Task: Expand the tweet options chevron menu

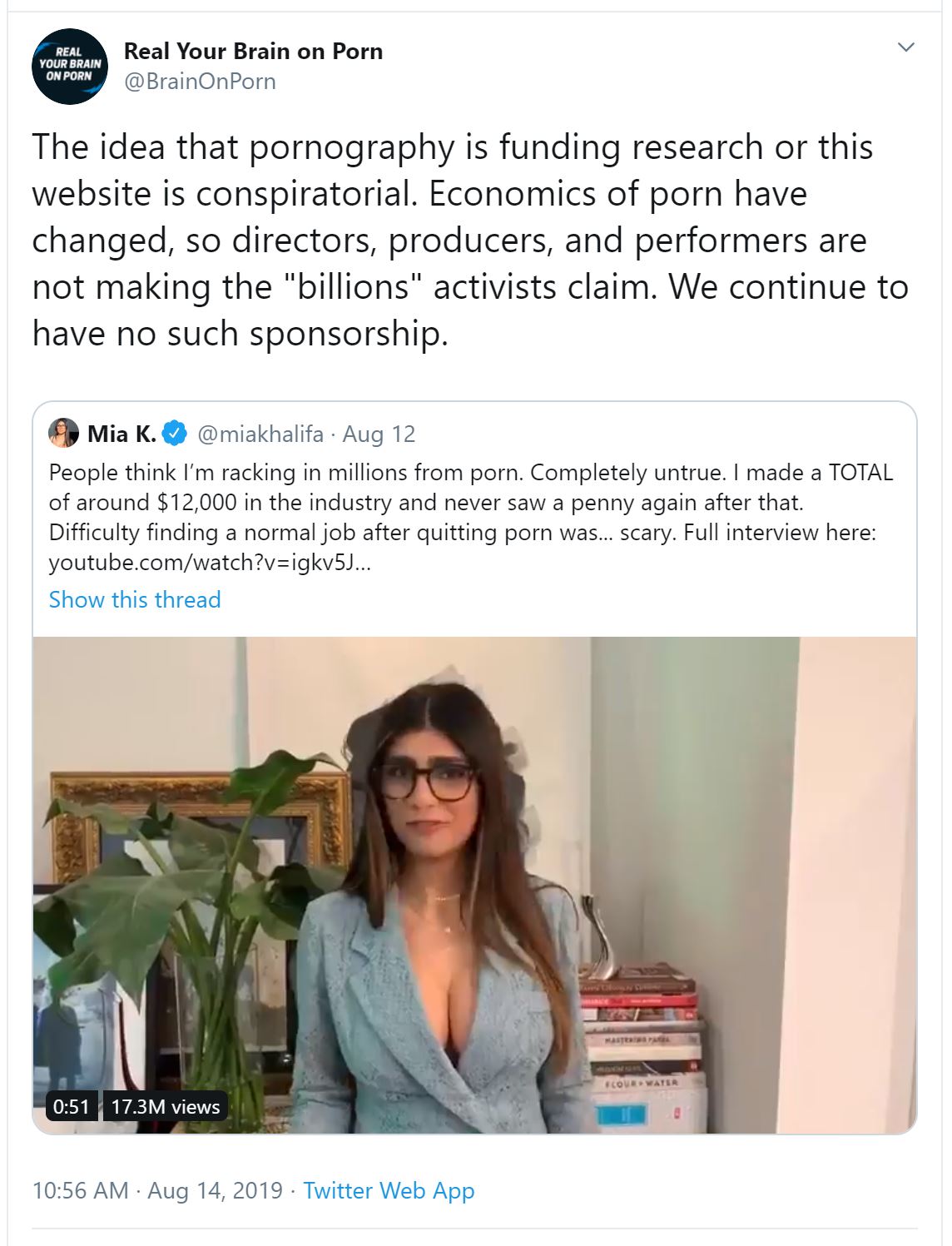Action: 906,47
